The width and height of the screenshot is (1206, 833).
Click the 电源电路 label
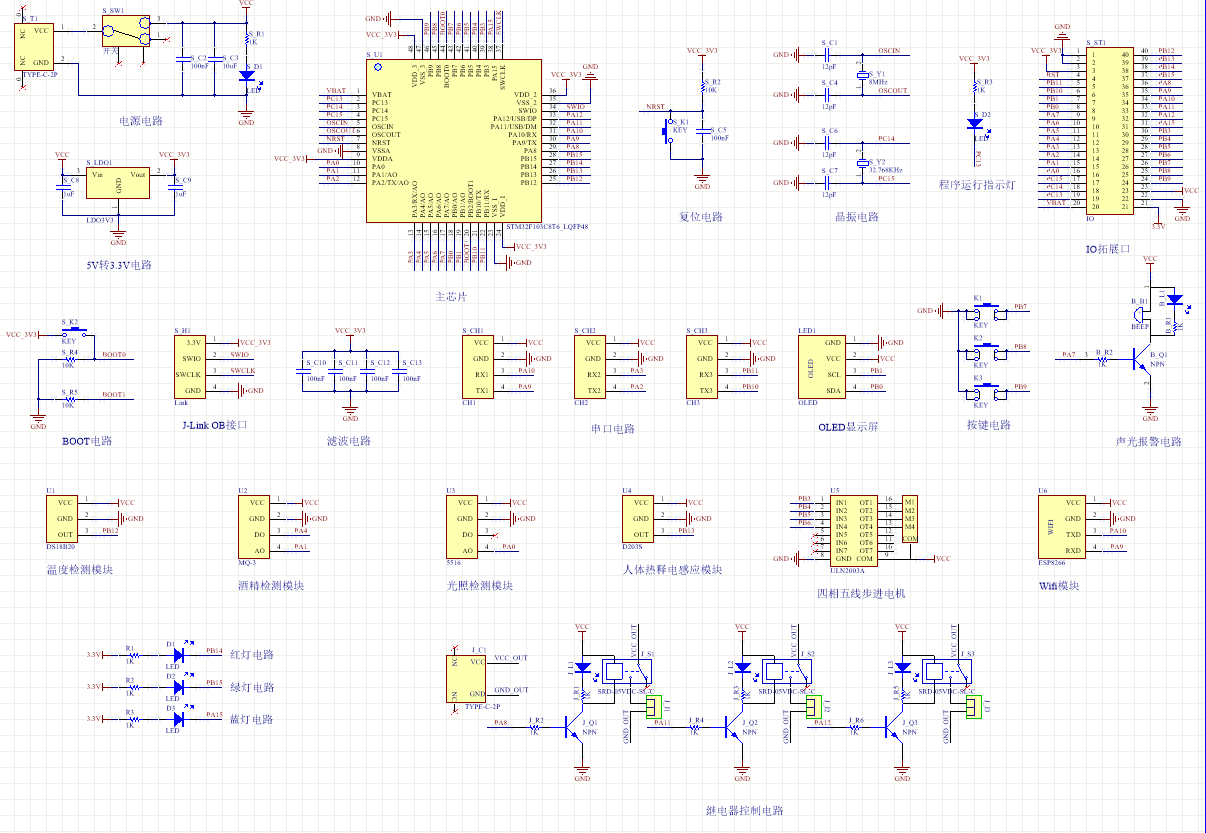pos(141,121)
